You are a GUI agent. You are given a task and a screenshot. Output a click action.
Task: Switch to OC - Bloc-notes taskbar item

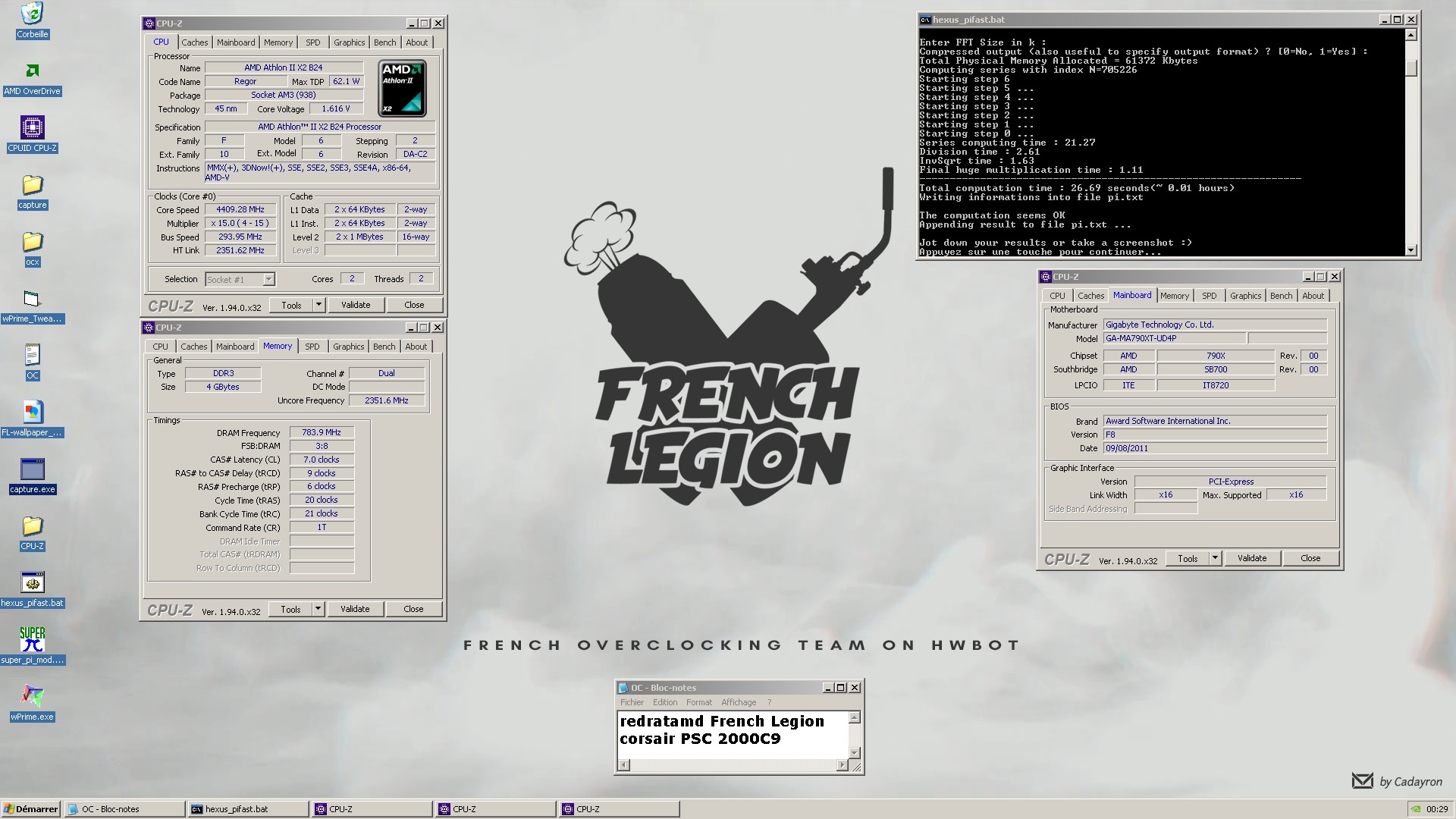124,809
